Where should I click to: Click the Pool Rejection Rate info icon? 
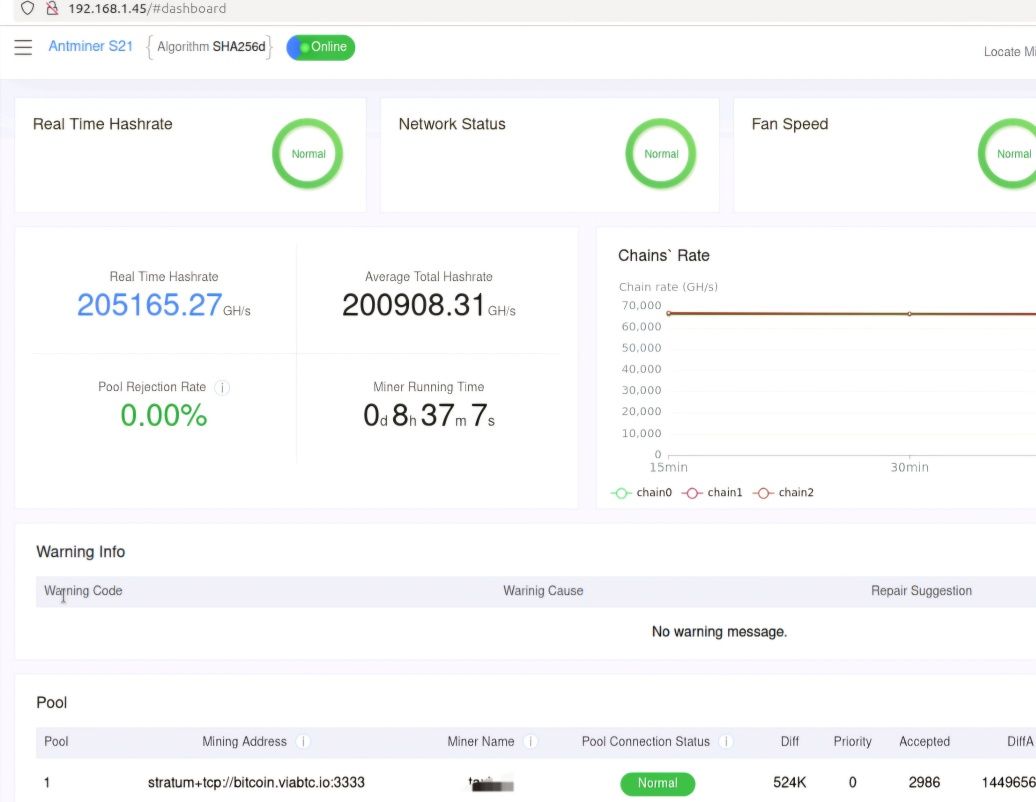[x=223, y=388]
